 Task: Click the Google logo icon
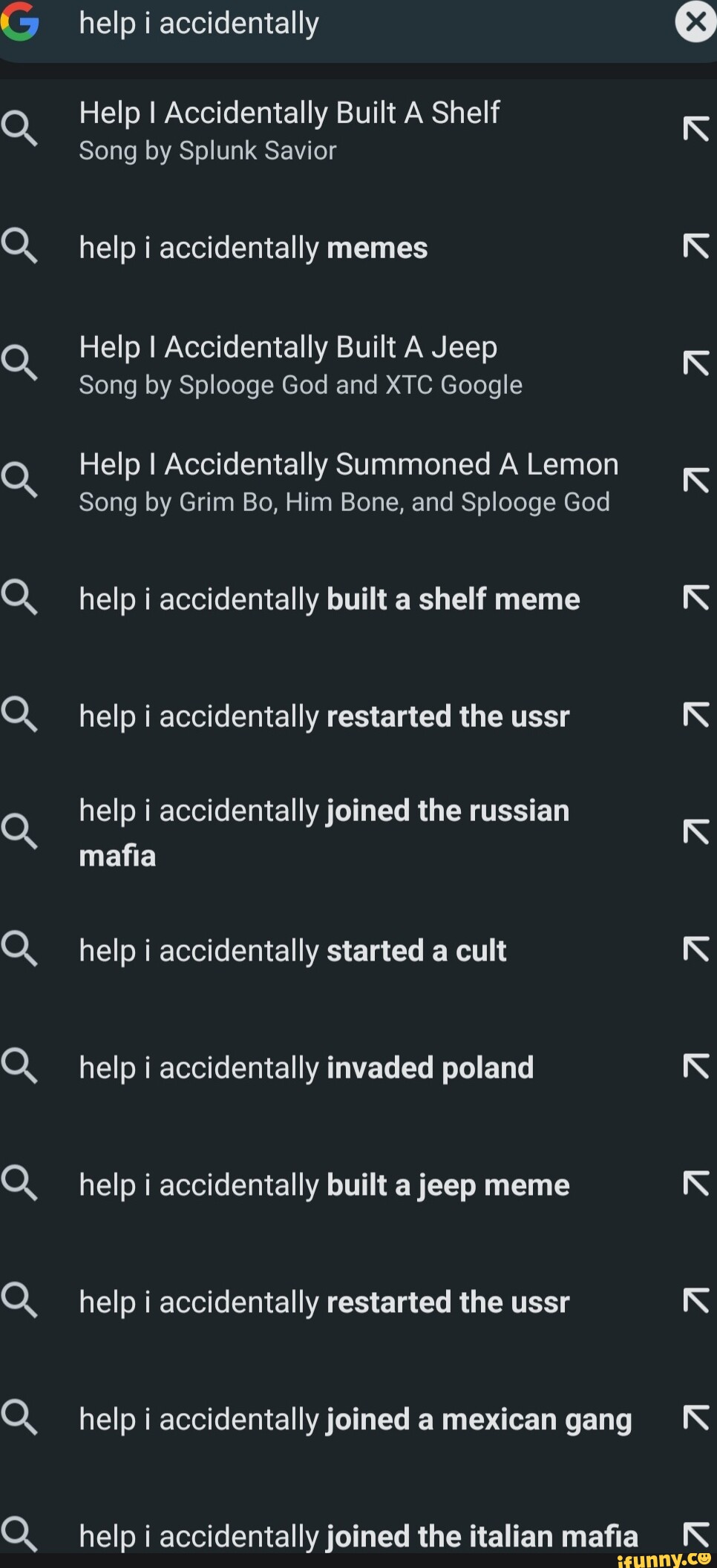pos(19,22)
